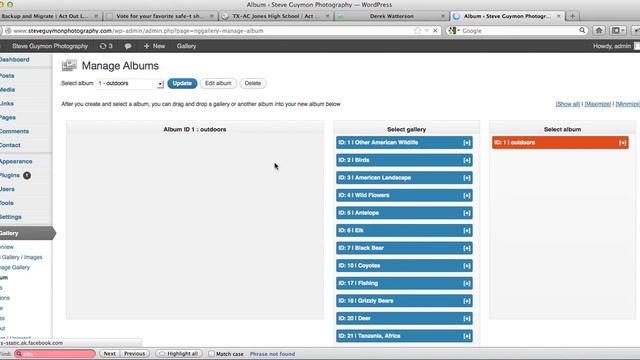640x360 pixels.
Task: Toggle the Match case checkbox
Action: (x=211, y=353)
